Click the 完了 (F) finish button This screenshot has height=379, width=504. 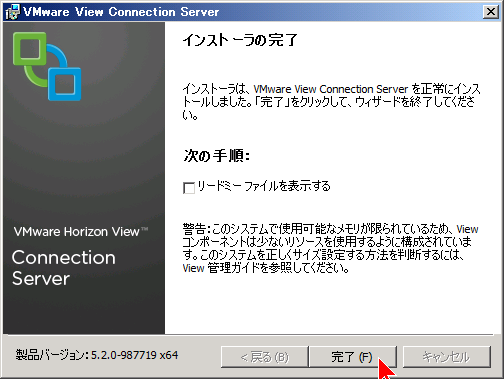point(352,357)
